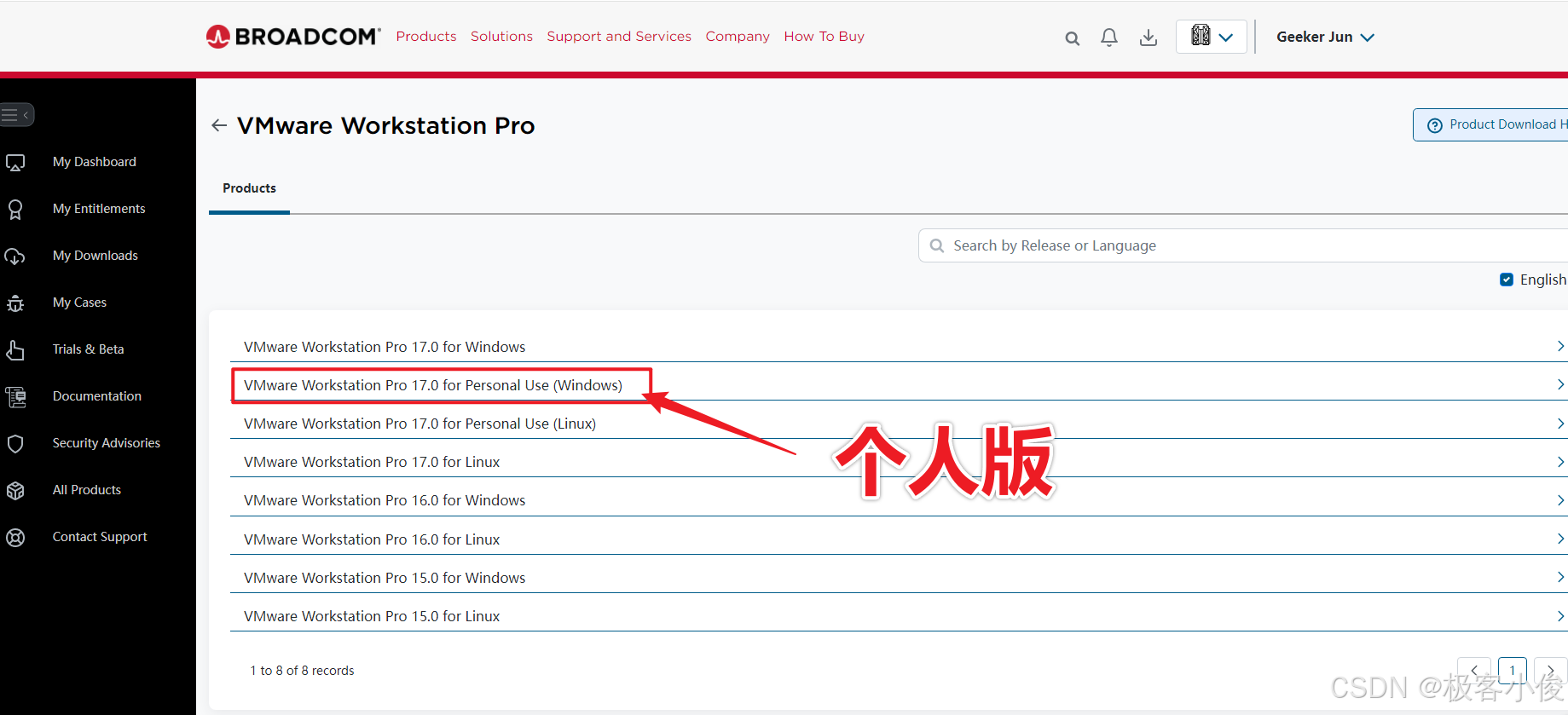
Task: Click the Contact Support lifebuoy icon
Action: pyautogui.click(x=15, y=537)
